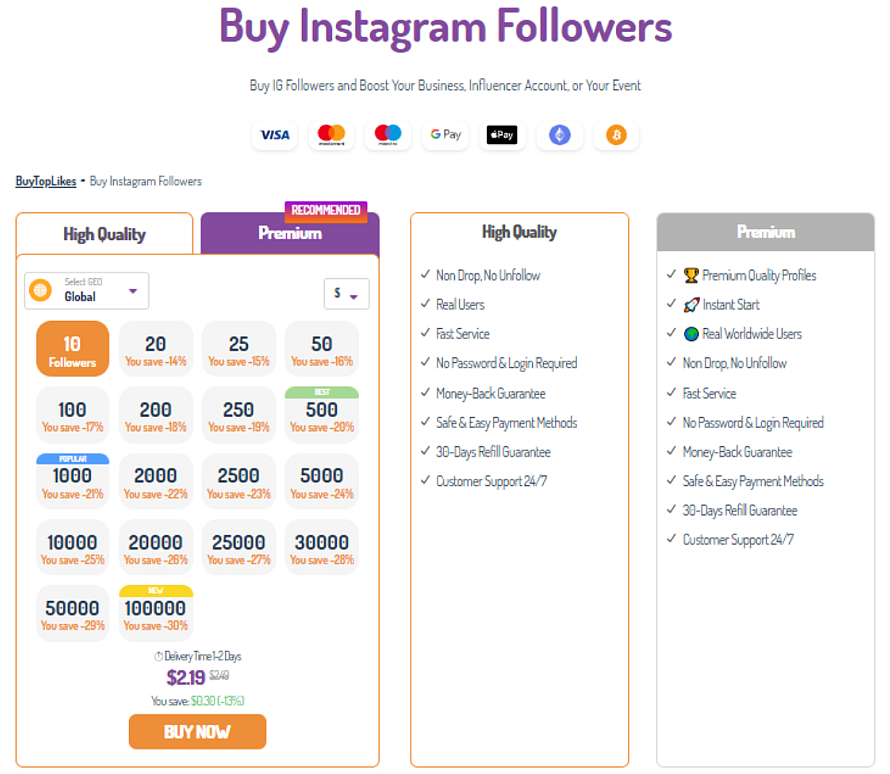
Task: Click the Bitcoin payment icon
Action: pyautogui.click(x=616, y=135)
